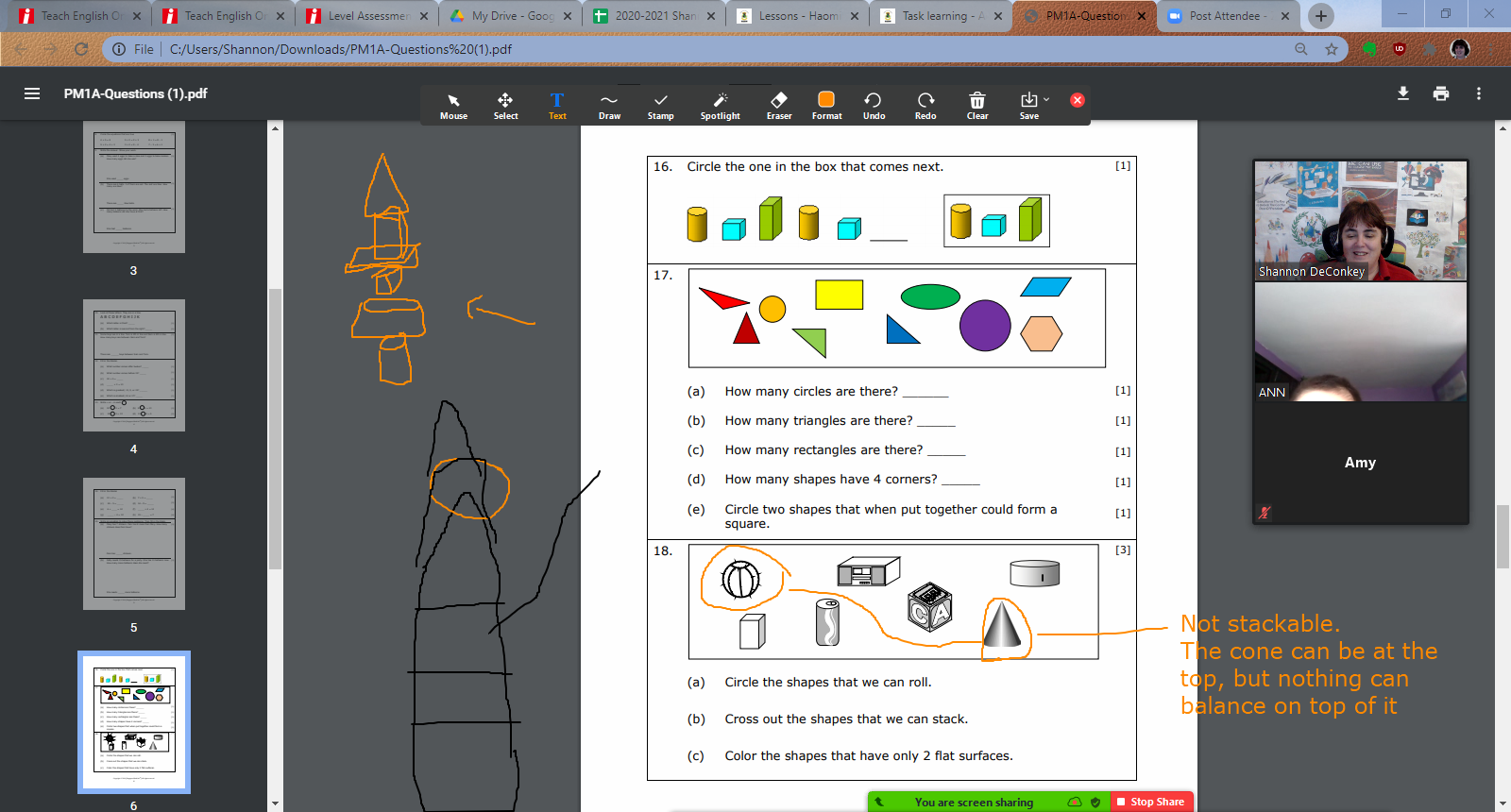Activate the Text annotation tool
The height and width of the screenshot is (812, 1511).
557,106
